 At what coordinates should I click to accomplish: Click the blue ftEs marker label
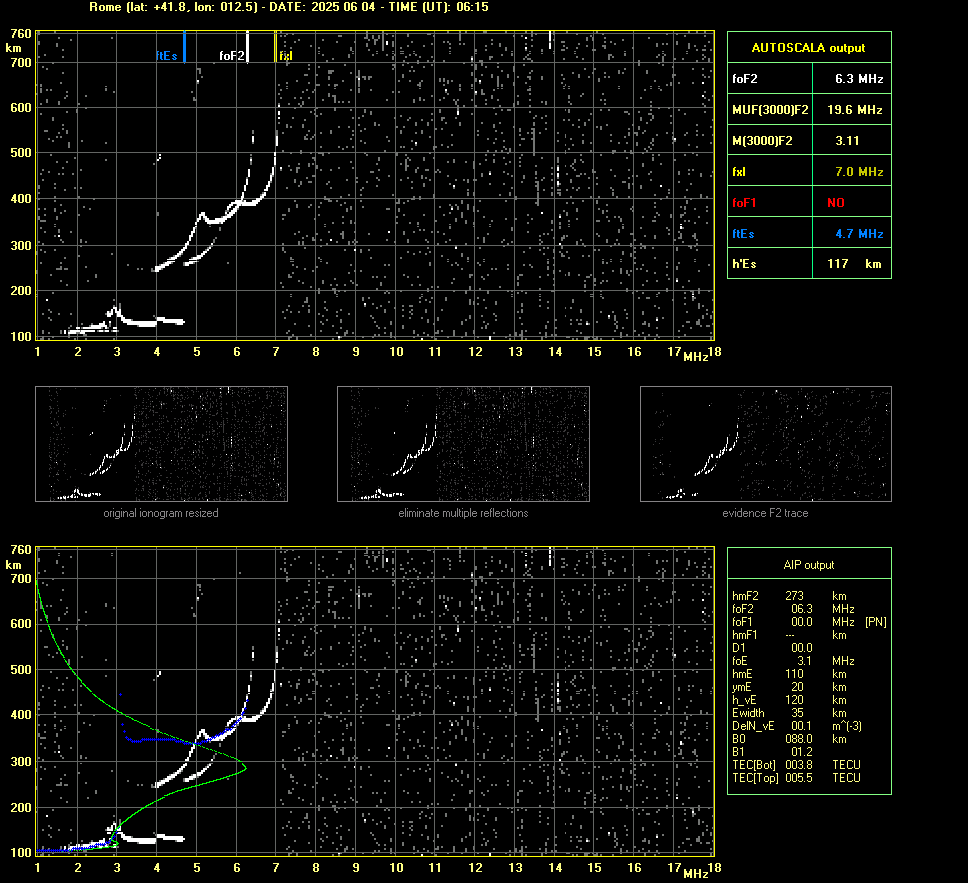(167, 56)
